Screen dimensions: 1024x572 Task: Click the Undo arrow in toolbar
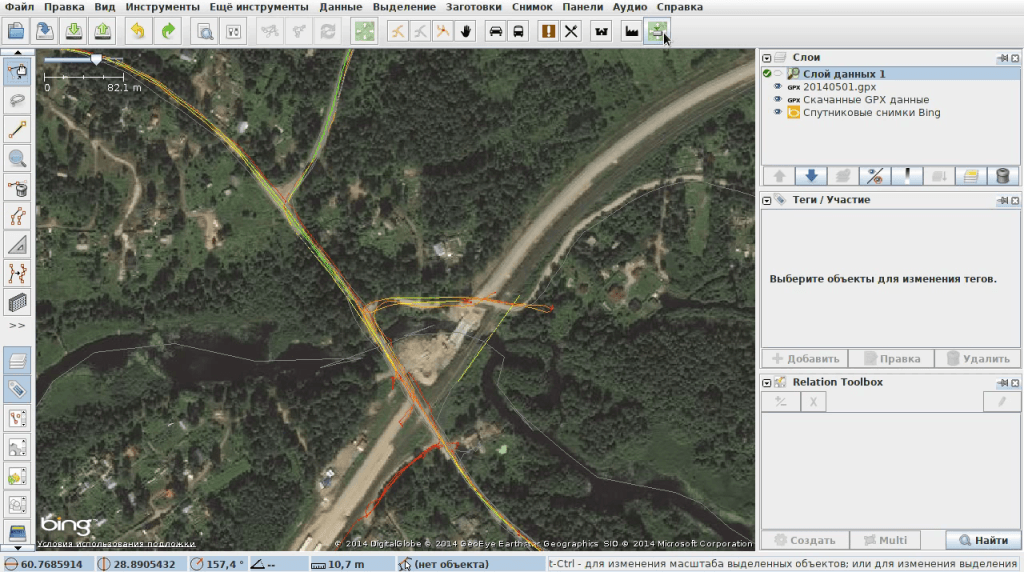click(137, 31)
